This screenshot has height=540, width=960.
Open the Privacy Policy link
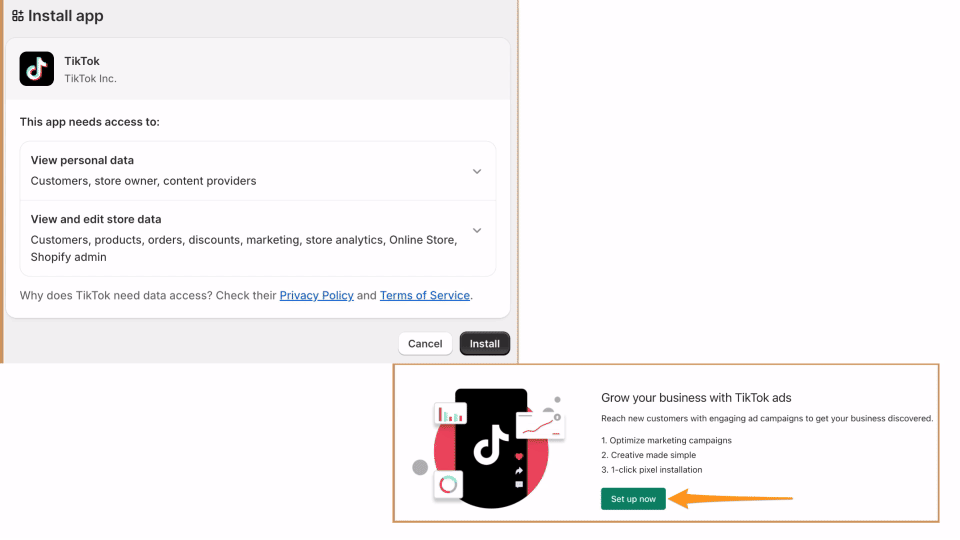coord(316,296)
